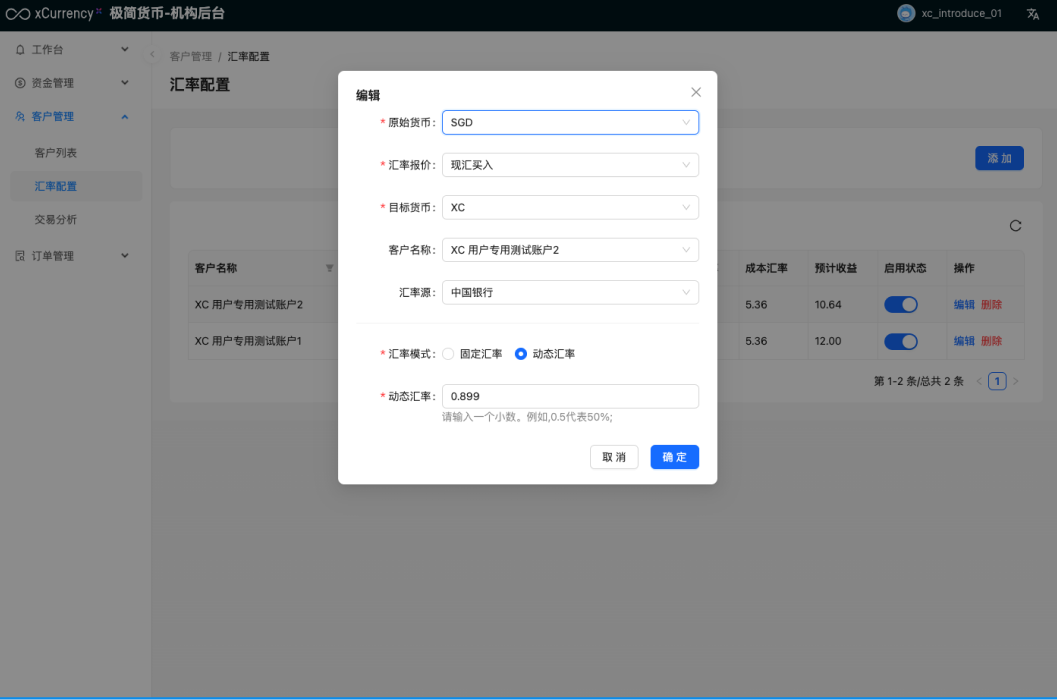
Task: Open the 原始货币 dropdown showing SGD
Action: point(570,122)
